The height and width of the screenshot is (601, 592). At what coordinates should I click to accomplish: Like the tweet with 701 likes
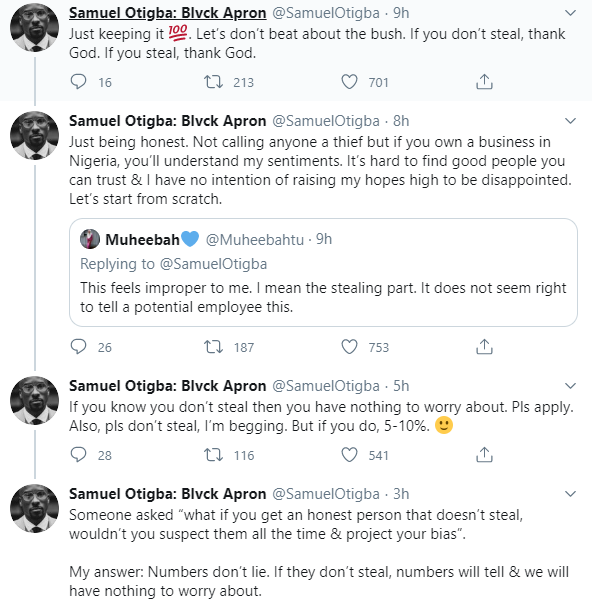click(349, 82)
